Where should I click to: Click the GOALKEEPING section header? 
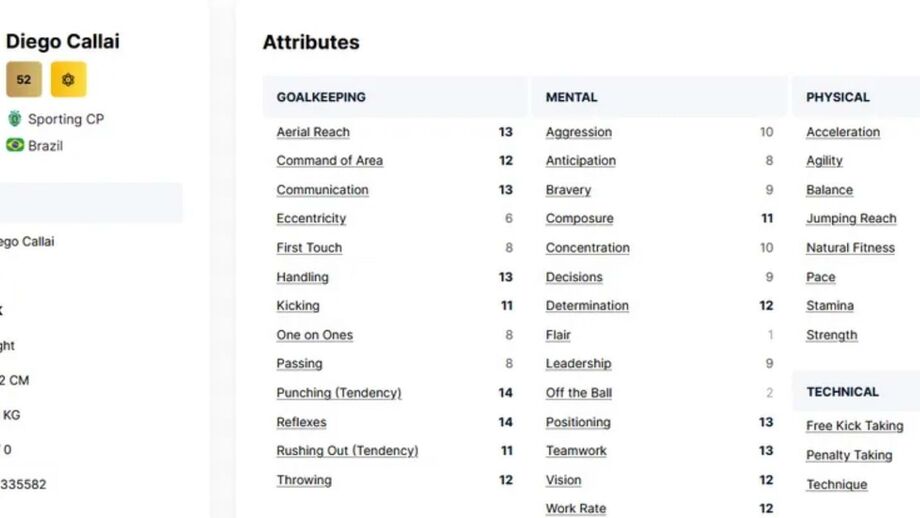[x=321, y=97]
